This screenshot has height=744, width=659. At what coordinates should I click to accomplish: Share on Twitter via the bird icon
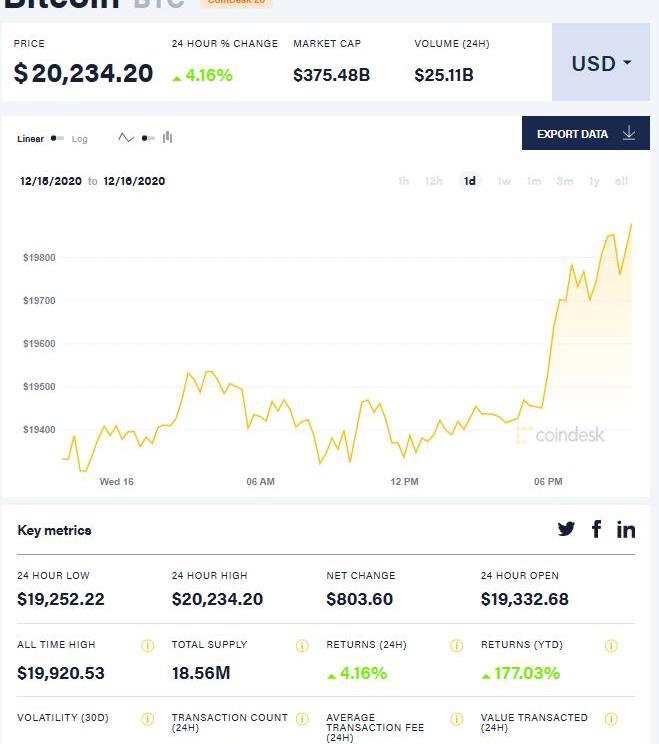(566, 529)
